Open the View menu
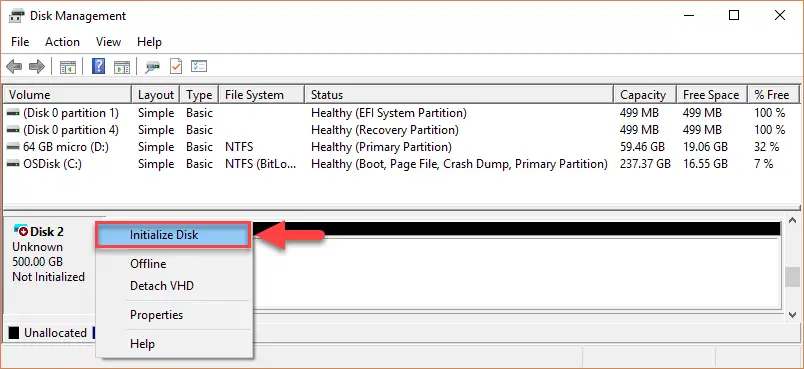804x369 pixels. coord(108,42)
